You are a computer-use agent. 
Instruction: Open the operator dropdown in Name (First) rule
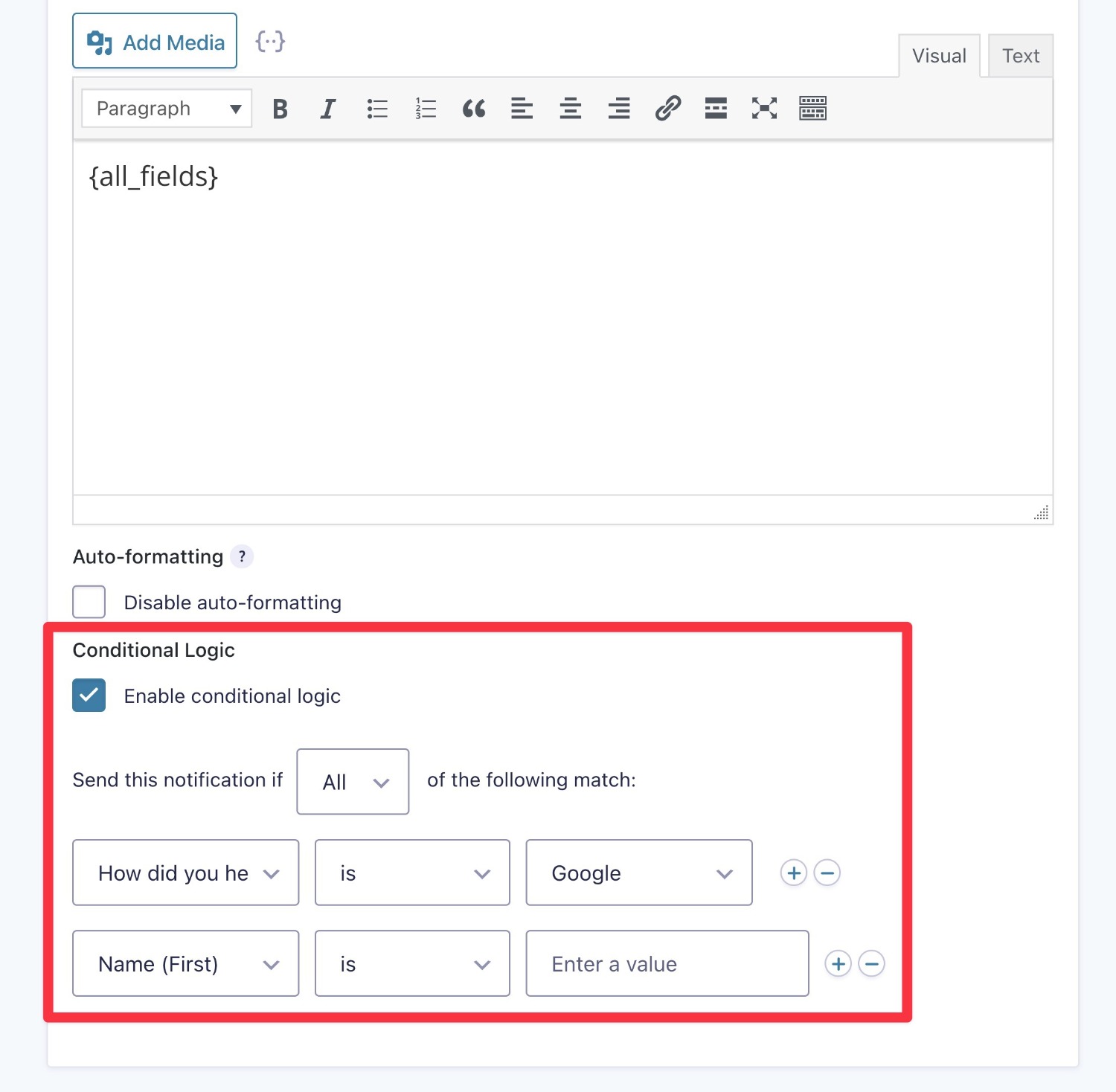(x=412, y=963)
